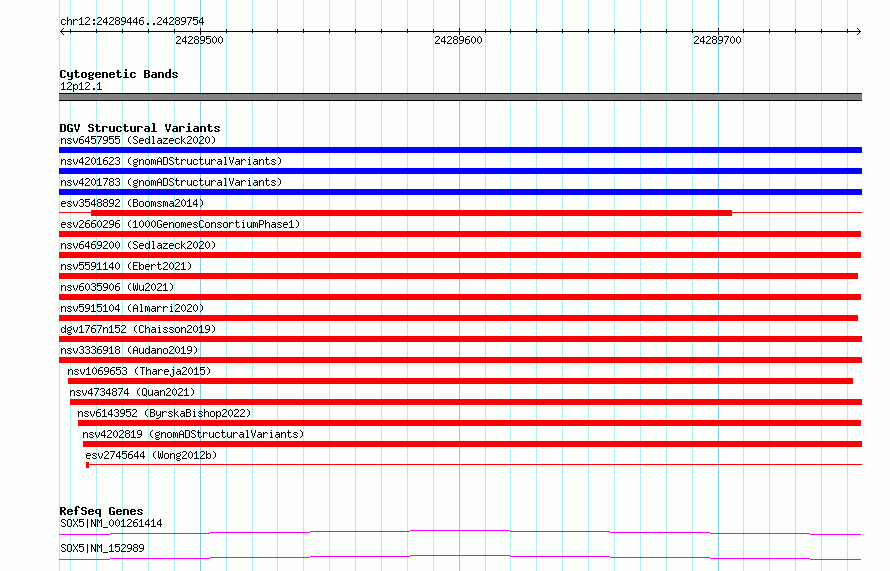The height and width of the screenshot is (571, 890).
Task: Click the red bar under esv2660296
Action: [x=460, y=234]
